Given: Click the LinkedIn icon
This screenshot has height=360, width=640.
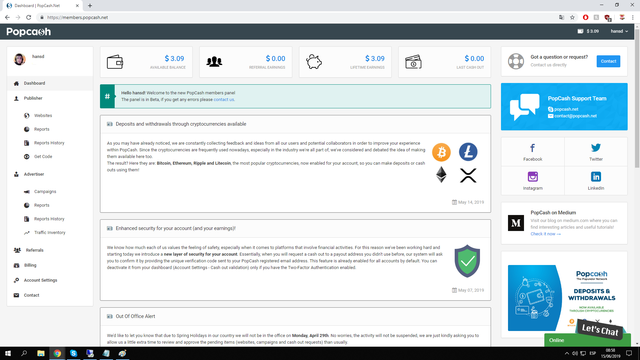Looking at the screenshot, I should [x=596, y=177].
